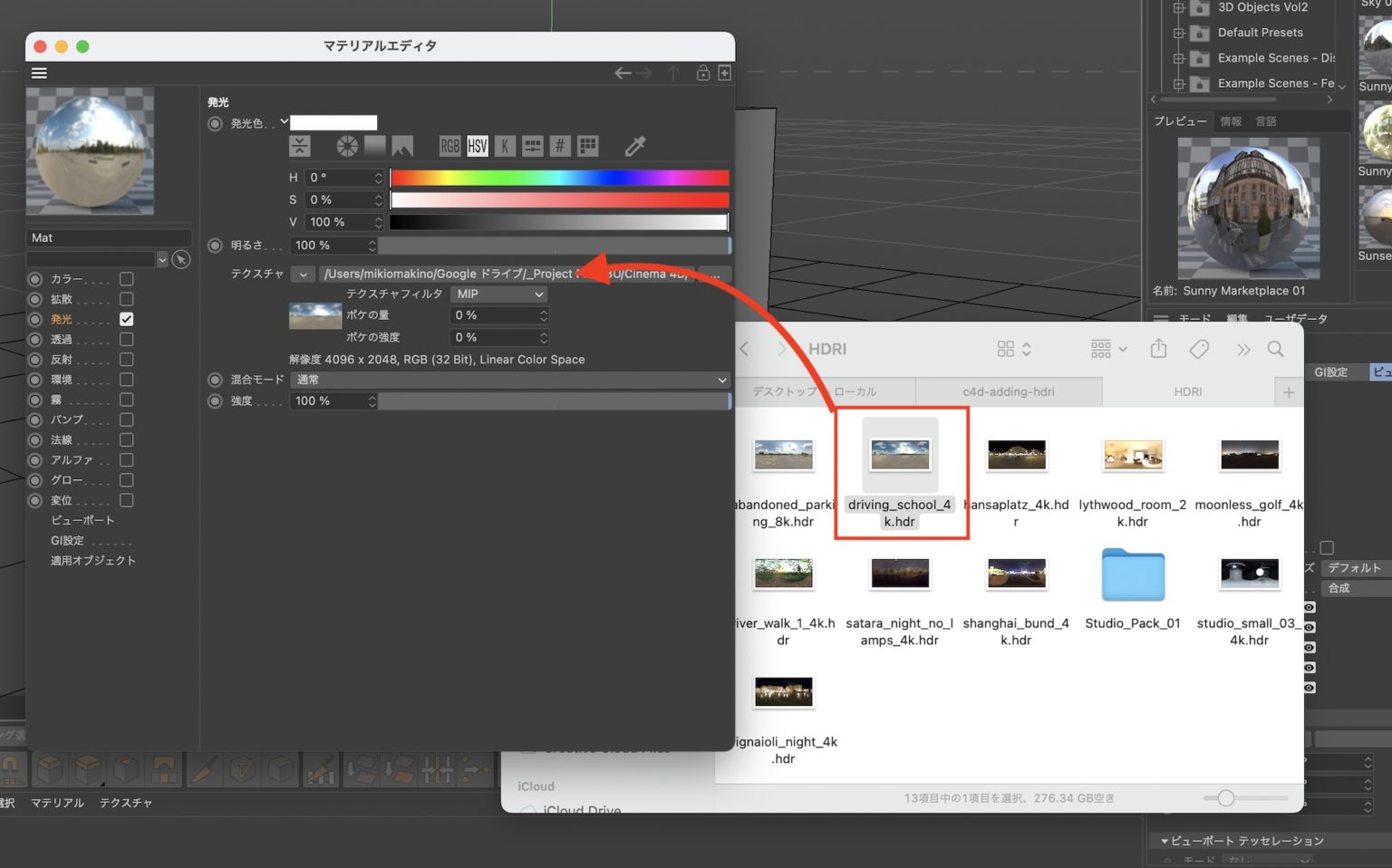Click the Finder search magnifier icon

(x=1275, y=349)
